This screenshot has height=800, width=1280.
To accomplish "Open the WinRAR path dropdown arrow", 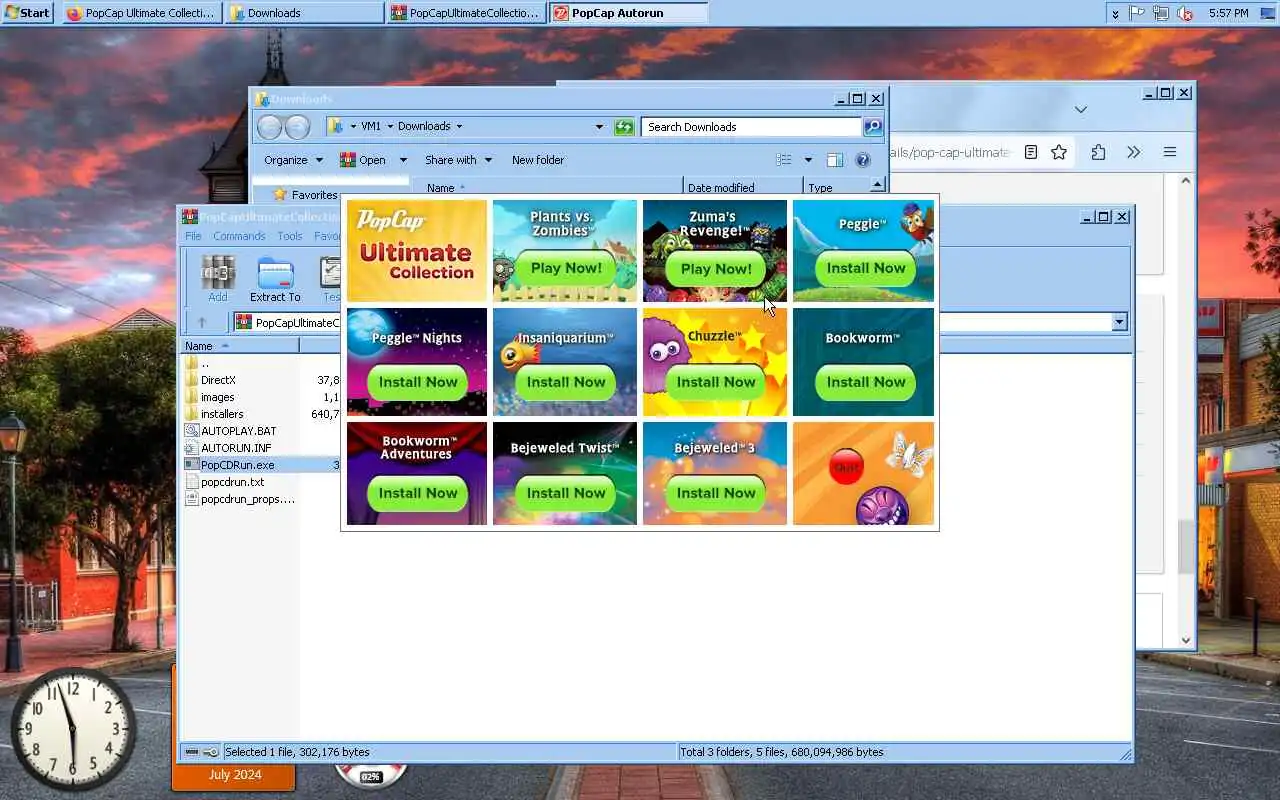I will click(1119, 322).
